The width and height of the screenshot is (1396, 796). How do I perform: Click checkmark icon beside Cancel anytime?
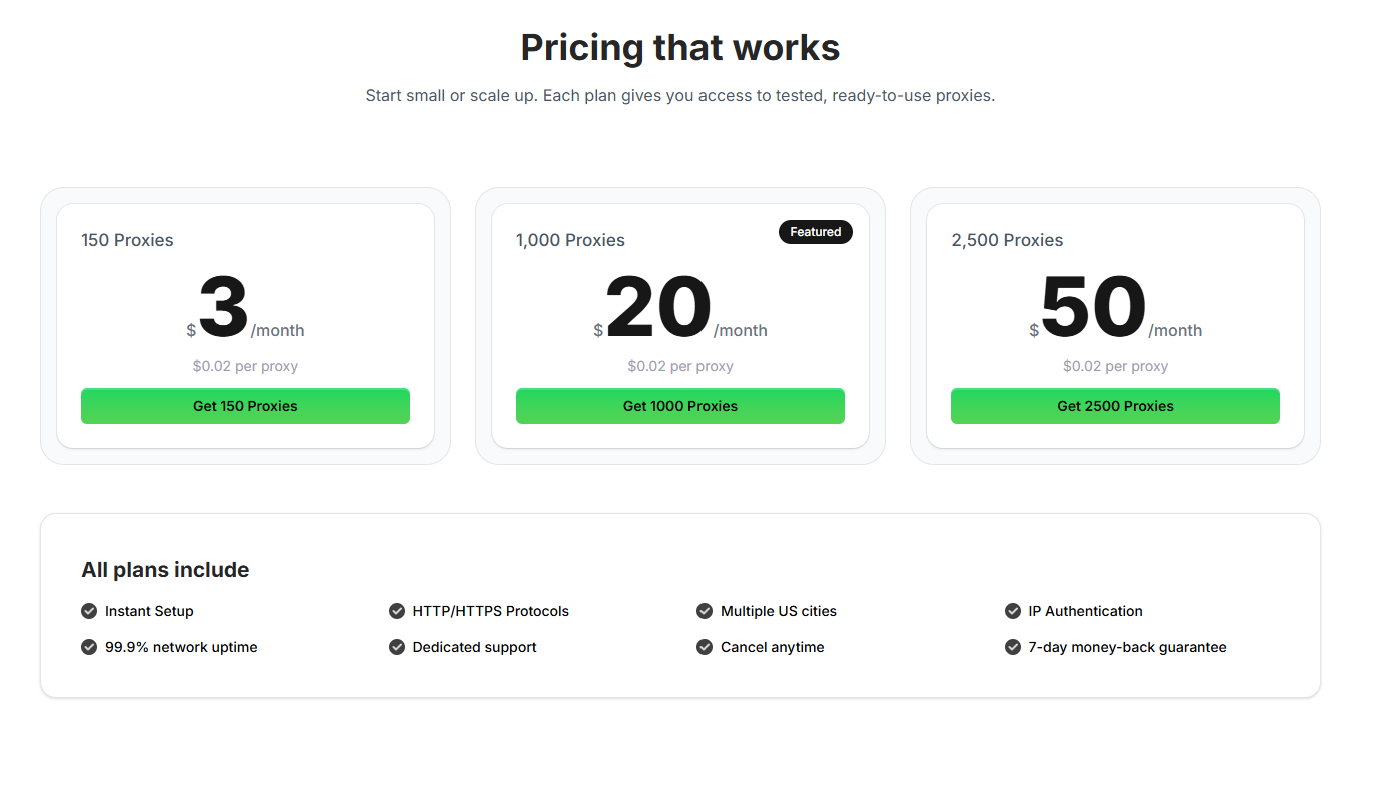coord(704,647)
